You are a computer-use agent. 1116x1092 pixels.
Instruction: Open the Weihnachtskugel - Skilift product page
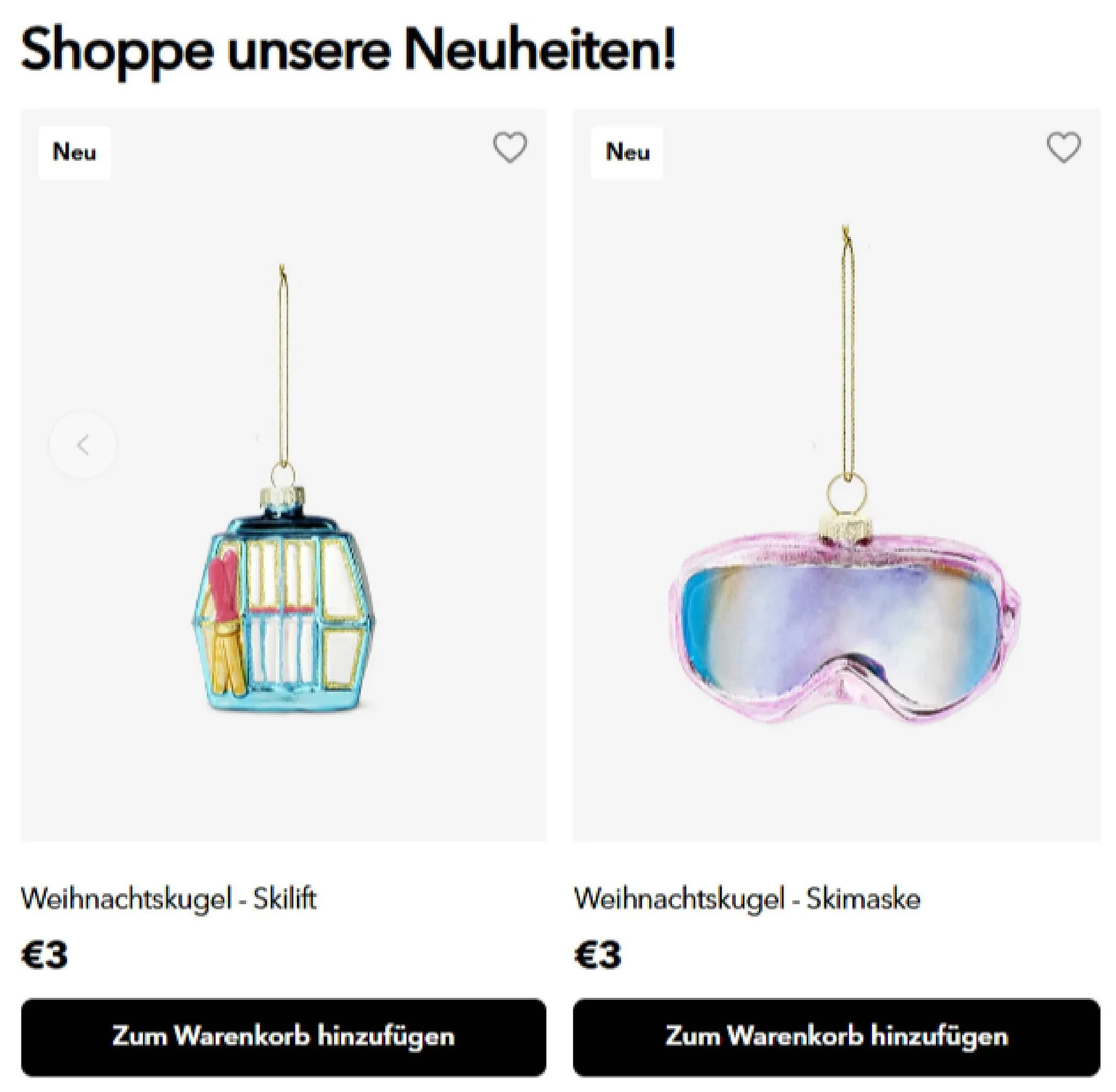[169, 898]
